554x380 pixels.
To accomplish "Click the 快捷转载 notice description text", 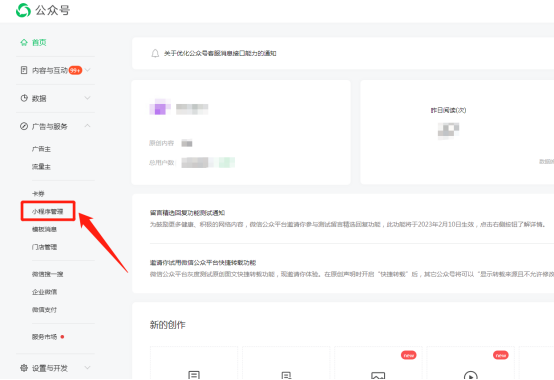I will click(x=352, y=274).
